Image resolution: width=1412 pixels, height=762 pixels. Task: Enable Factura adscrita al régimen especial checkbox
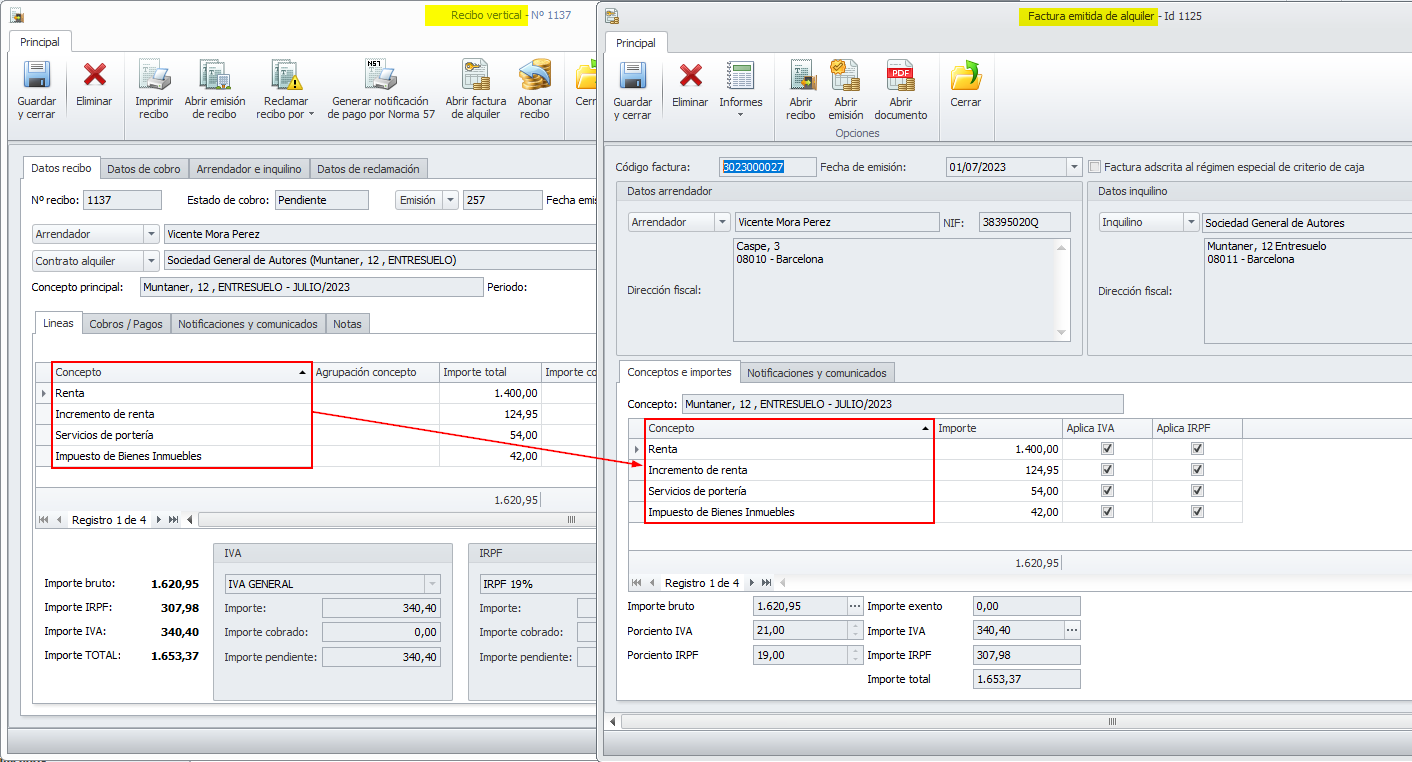pos(1095,167)
